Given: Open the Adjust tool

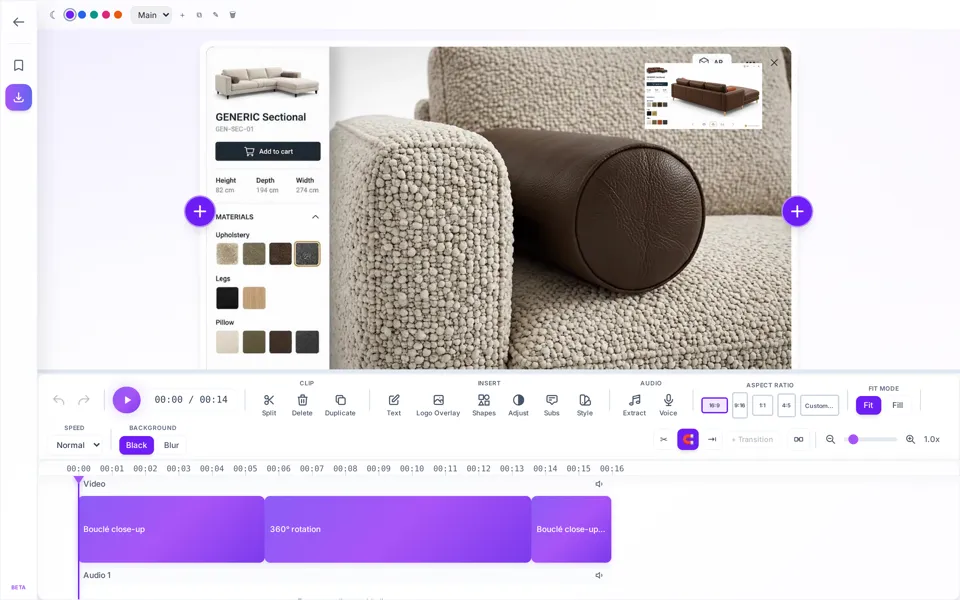Looking at the screenshot, I should pos(518,405).
